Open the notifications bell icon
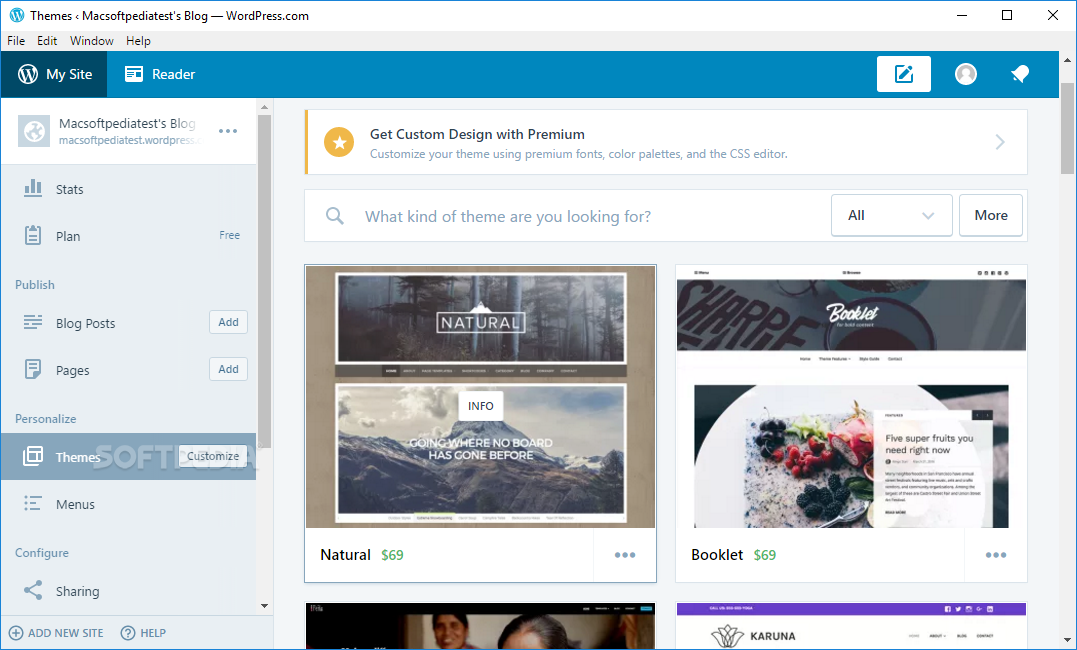1077x650 pixels. (1020, 74)
